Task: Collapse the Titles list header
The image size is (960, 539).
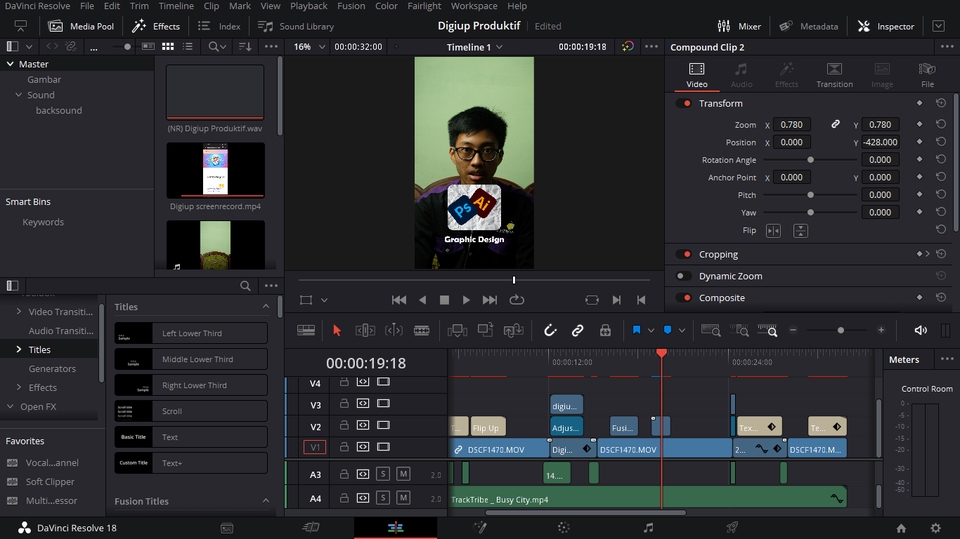Action: pyautogui.click(x=266, y=306)
